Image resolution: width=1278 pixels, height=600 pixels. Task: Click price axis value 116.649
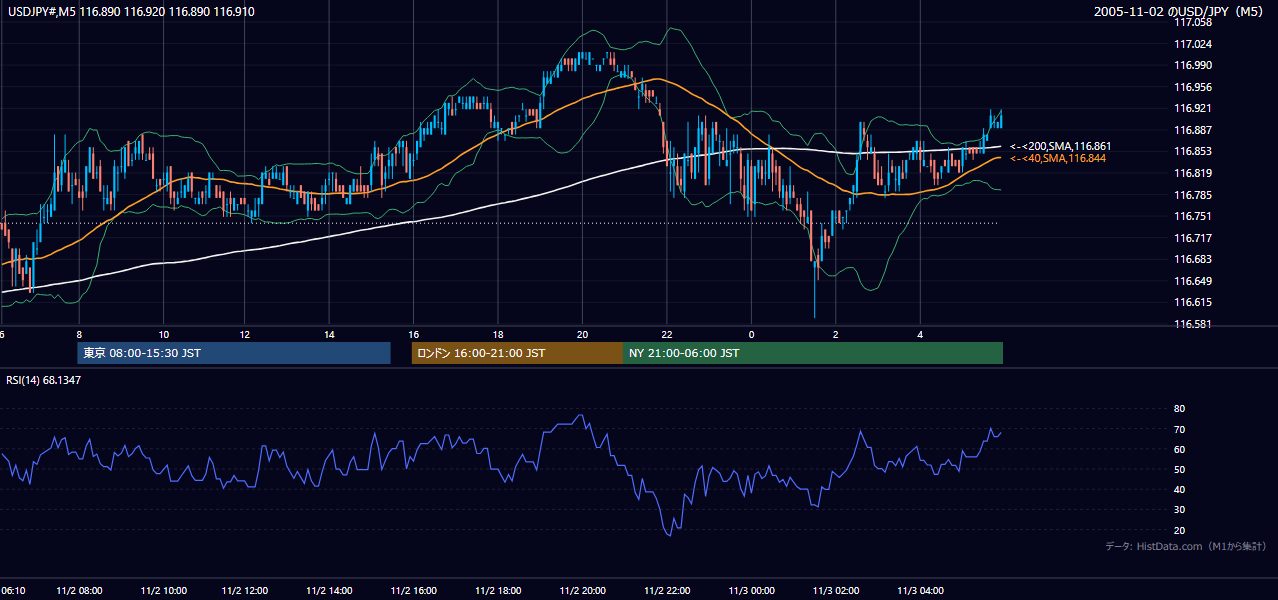tap(1192, 281)
